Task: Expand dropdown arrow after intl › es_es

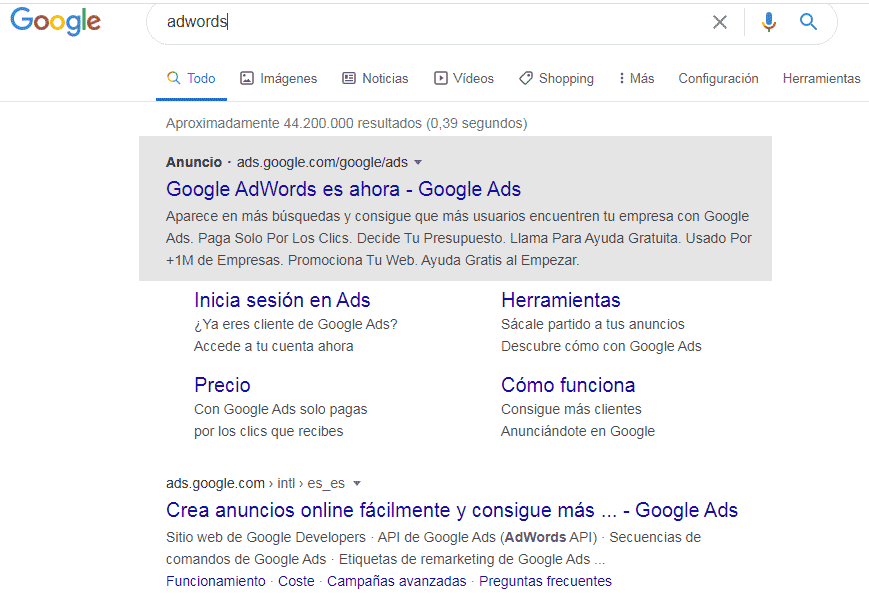Action: pyautogui.click(x=357, y=483)
